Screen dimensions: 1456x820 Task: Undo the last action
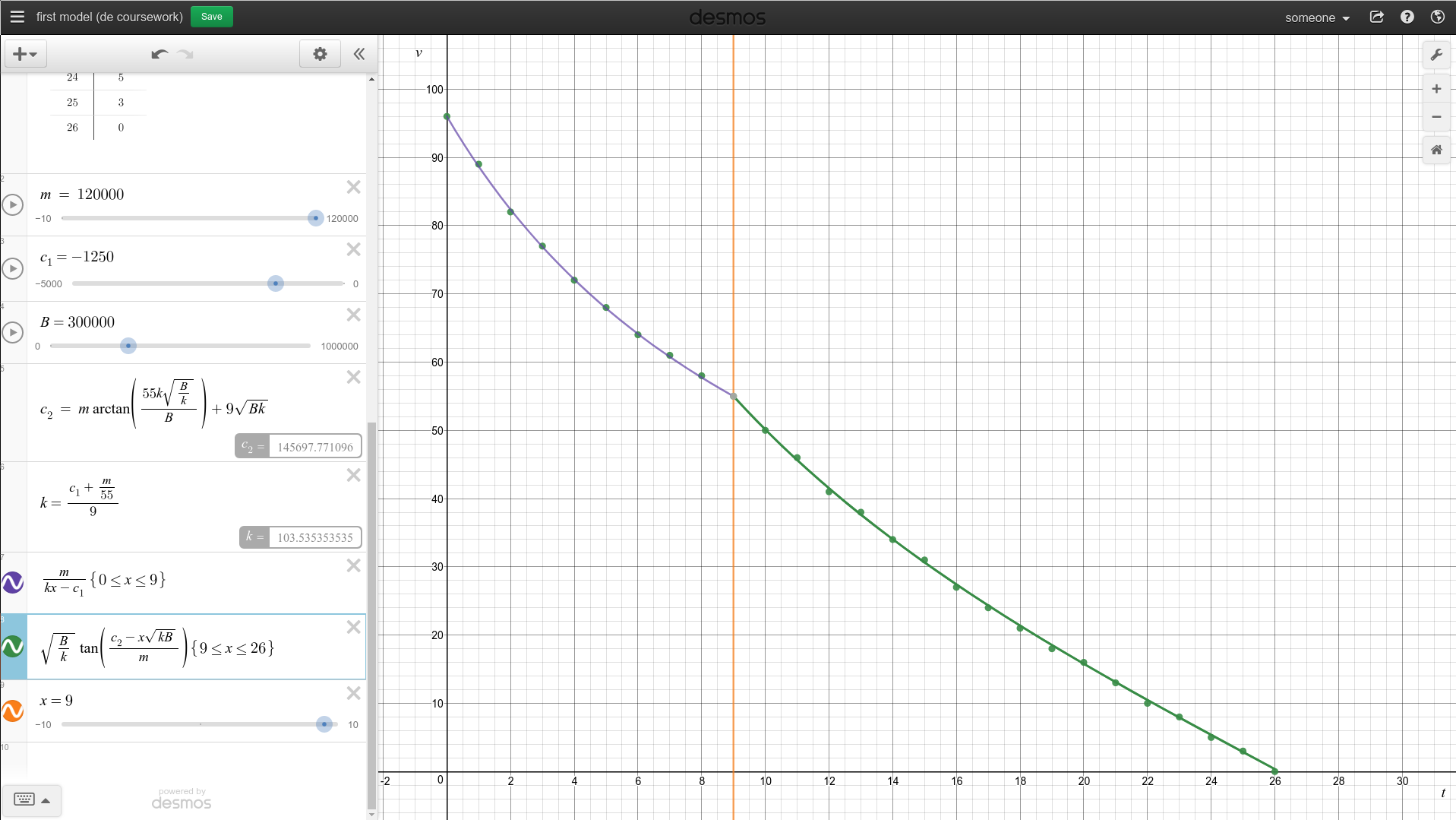(x=159, y=54)
